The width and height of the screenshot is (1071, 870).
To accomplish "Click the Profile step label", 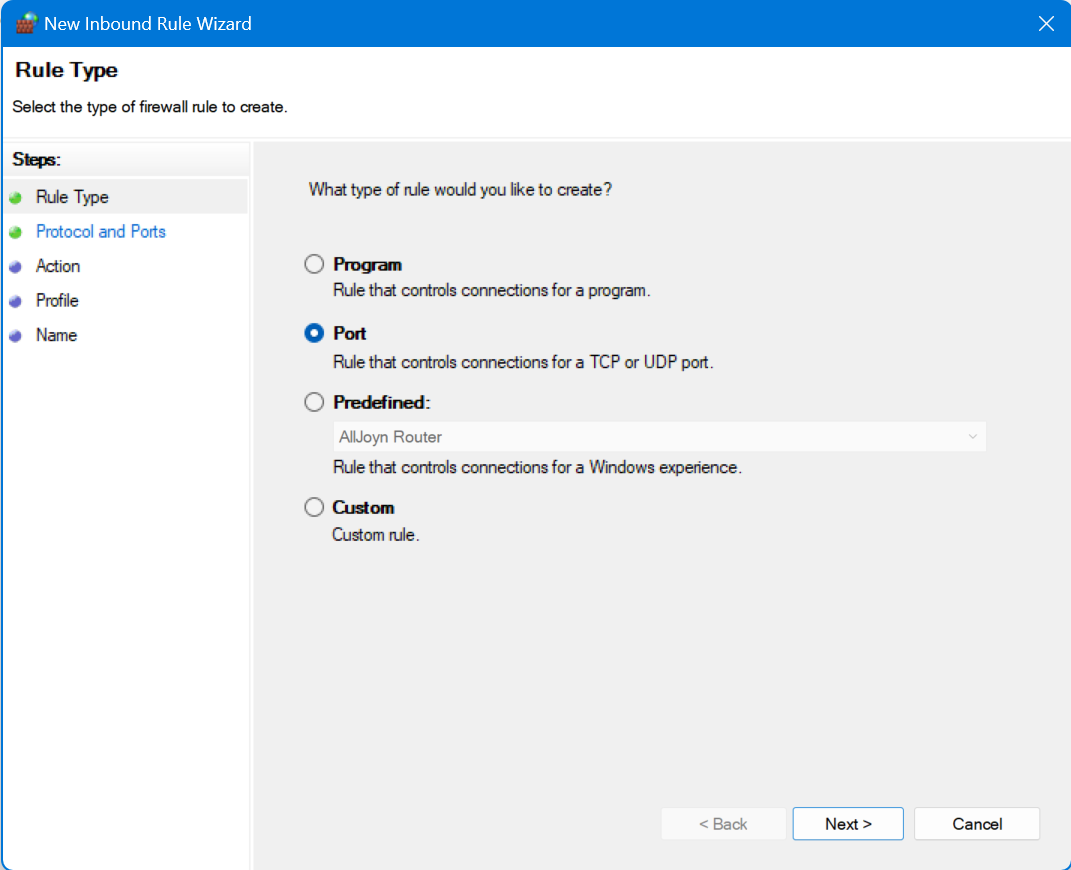I will point(57,301).
